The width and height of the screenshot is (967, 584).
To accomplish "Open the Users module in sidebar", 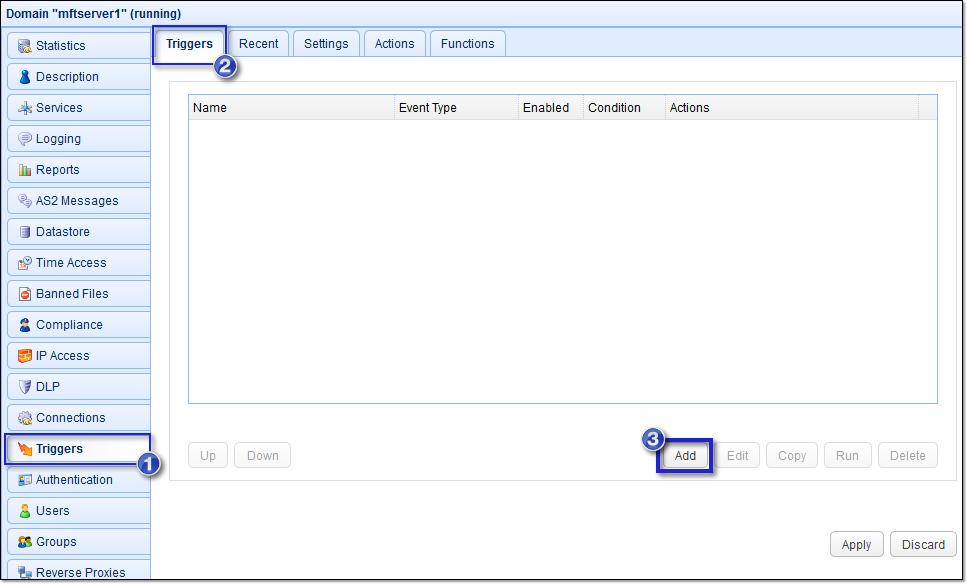I will [53, 511].
